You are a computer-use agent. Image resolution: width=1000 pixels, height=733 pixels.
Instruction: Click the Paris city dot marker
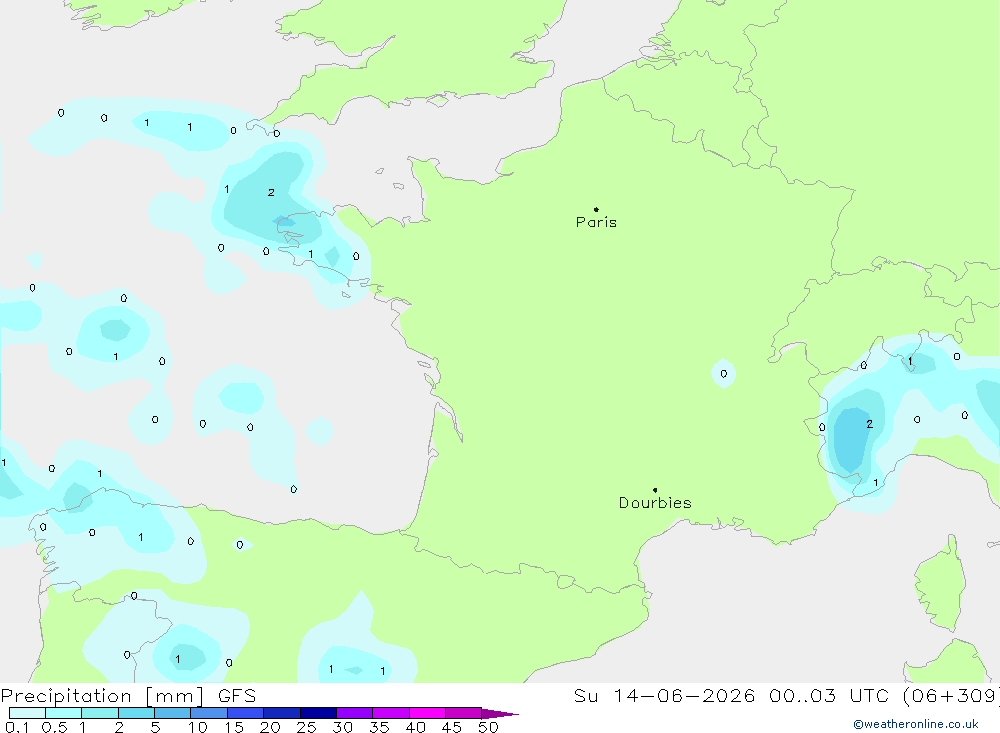(596, 209)
